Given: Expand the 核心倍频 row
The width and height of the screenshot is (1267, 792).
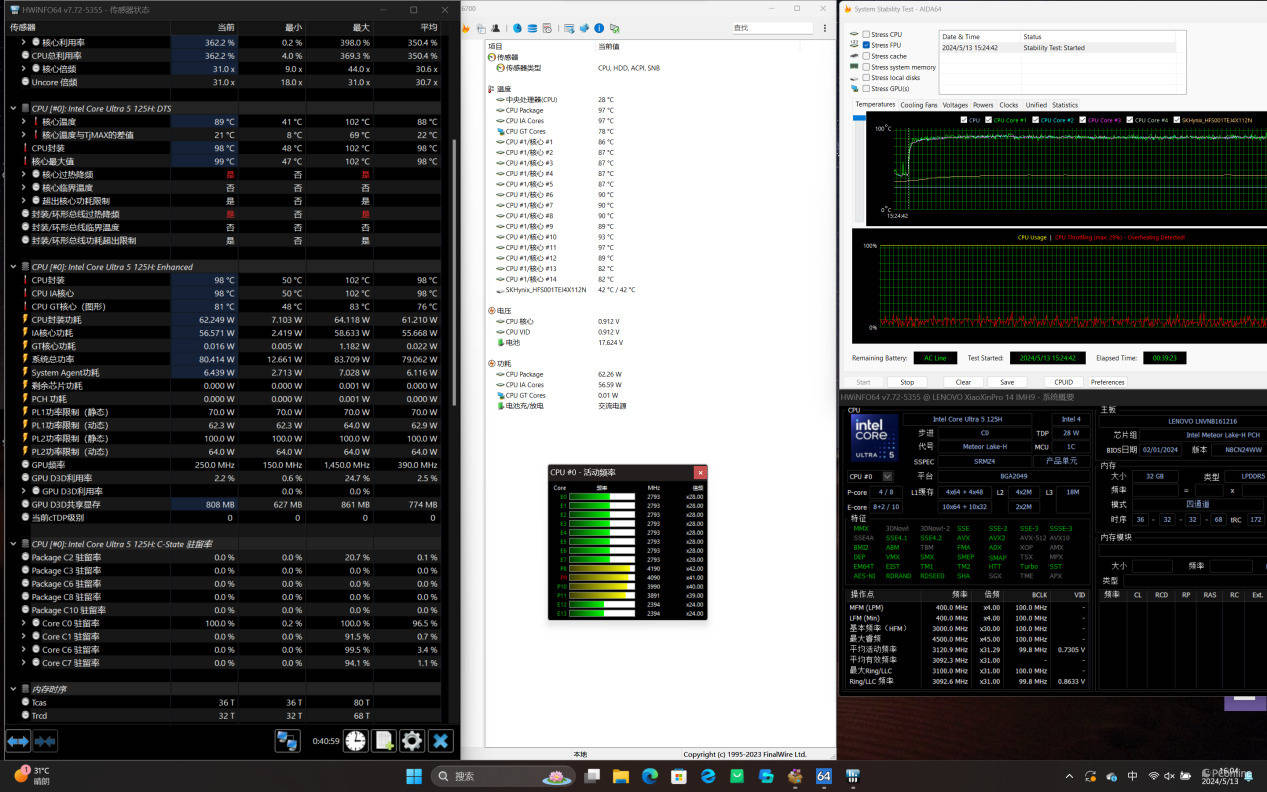Looking at the screenshot, I should point(24,69).
